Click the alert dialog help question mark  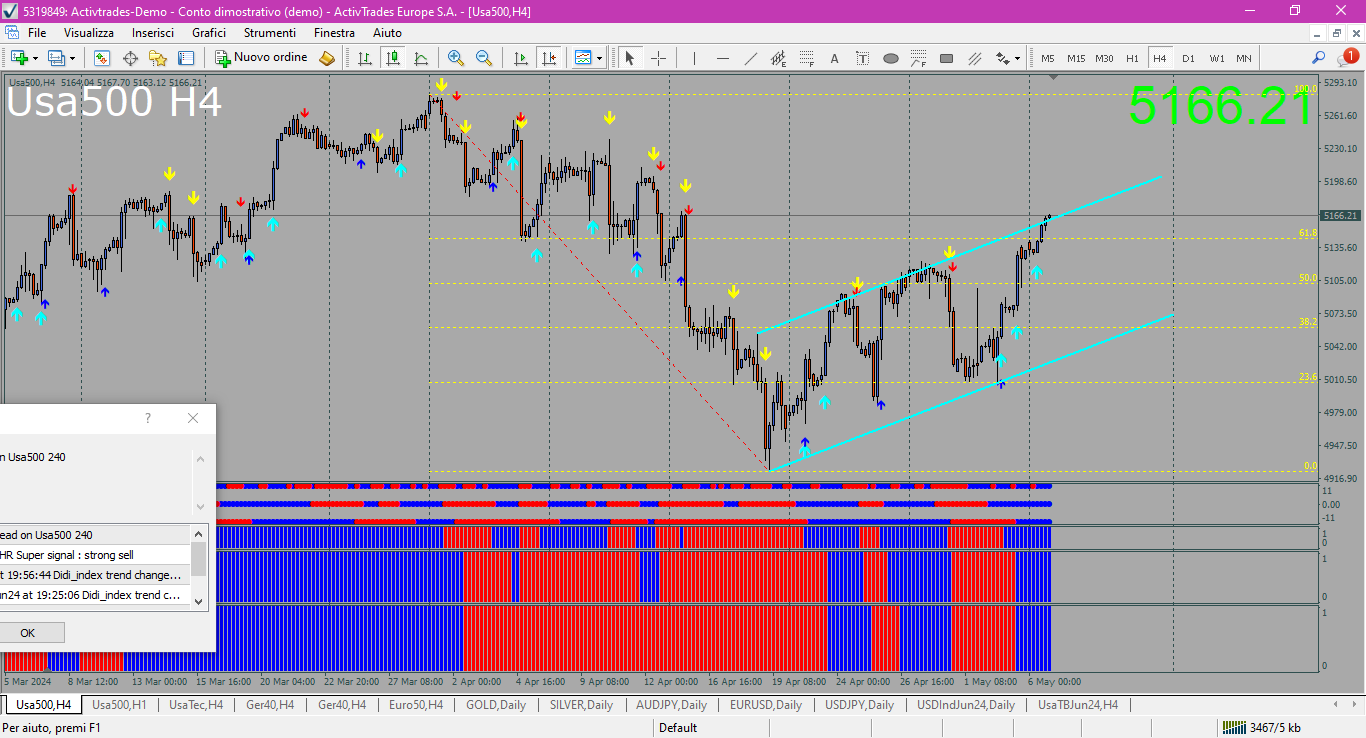coord(148,418)
